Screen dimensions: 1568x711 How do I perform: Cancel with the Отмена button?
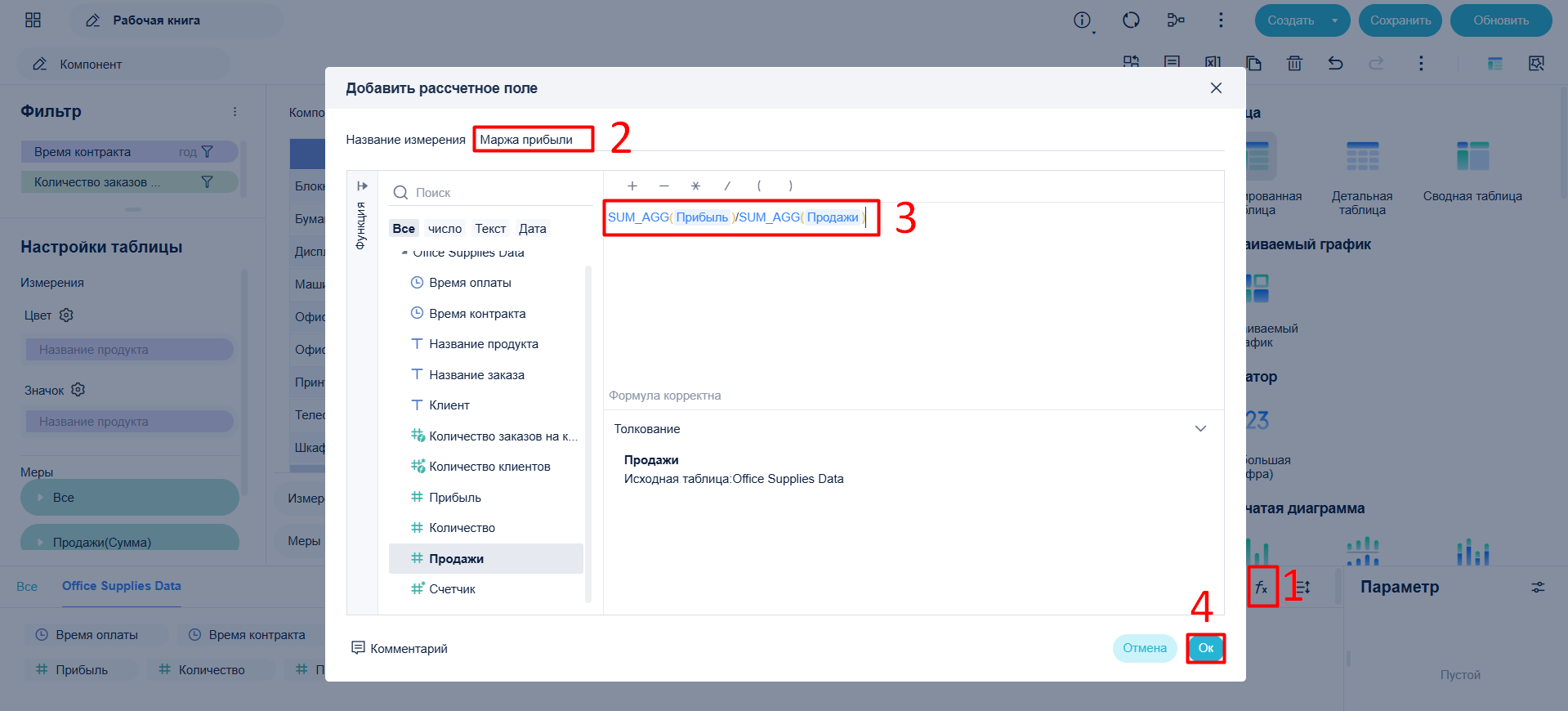pyautogui.click(x=1145, y=648)
